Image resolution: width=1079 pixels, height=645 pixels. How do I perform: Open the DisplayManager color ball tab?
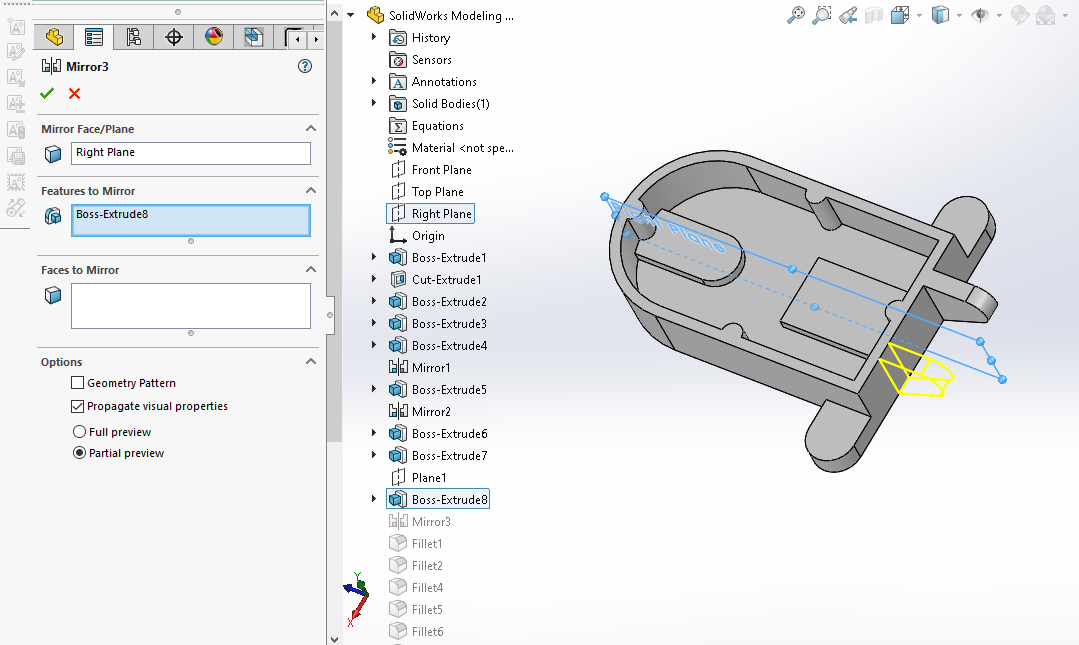coord(213,38)
